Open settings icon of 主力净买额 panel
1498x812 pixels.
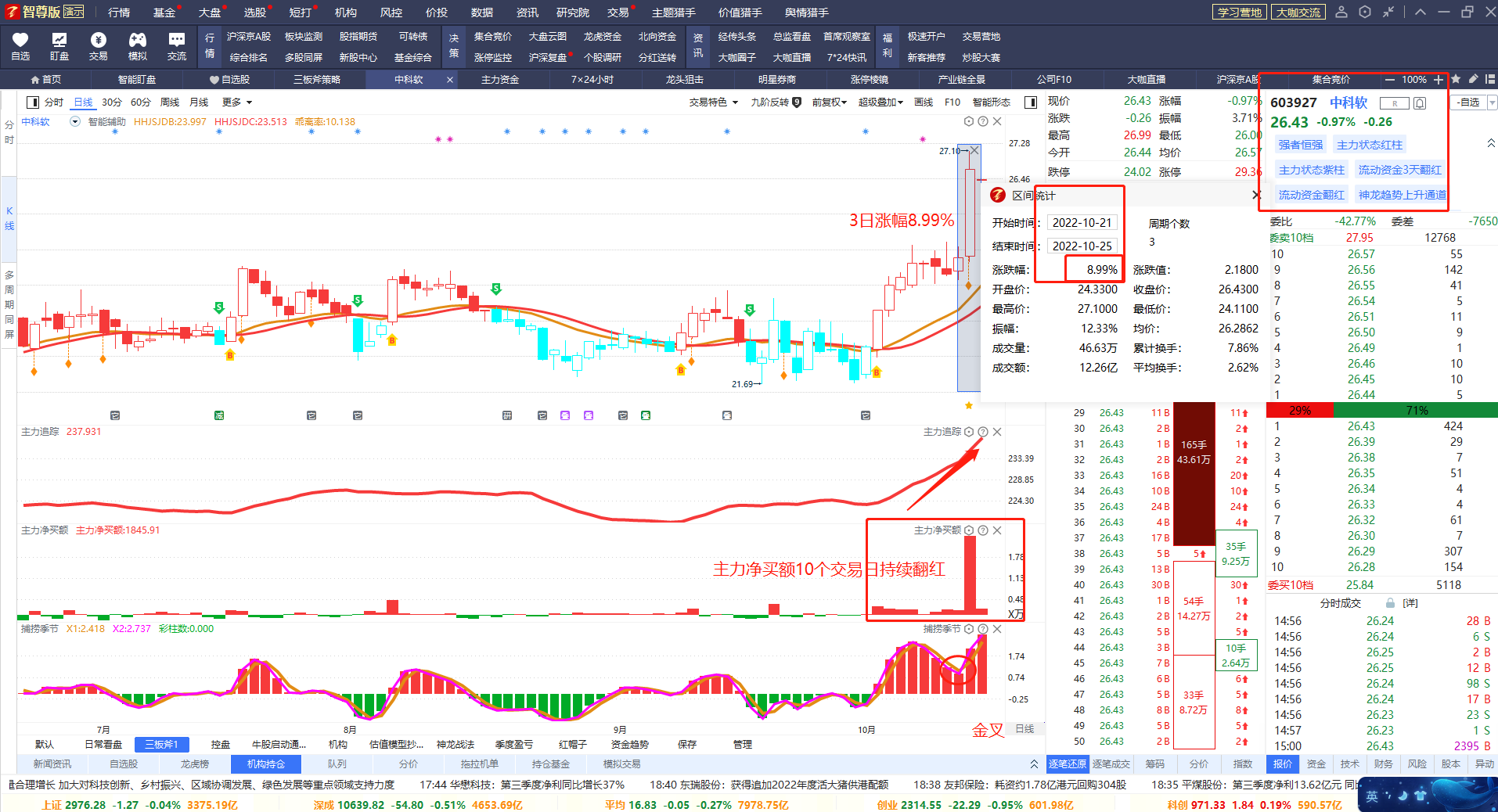969,530
